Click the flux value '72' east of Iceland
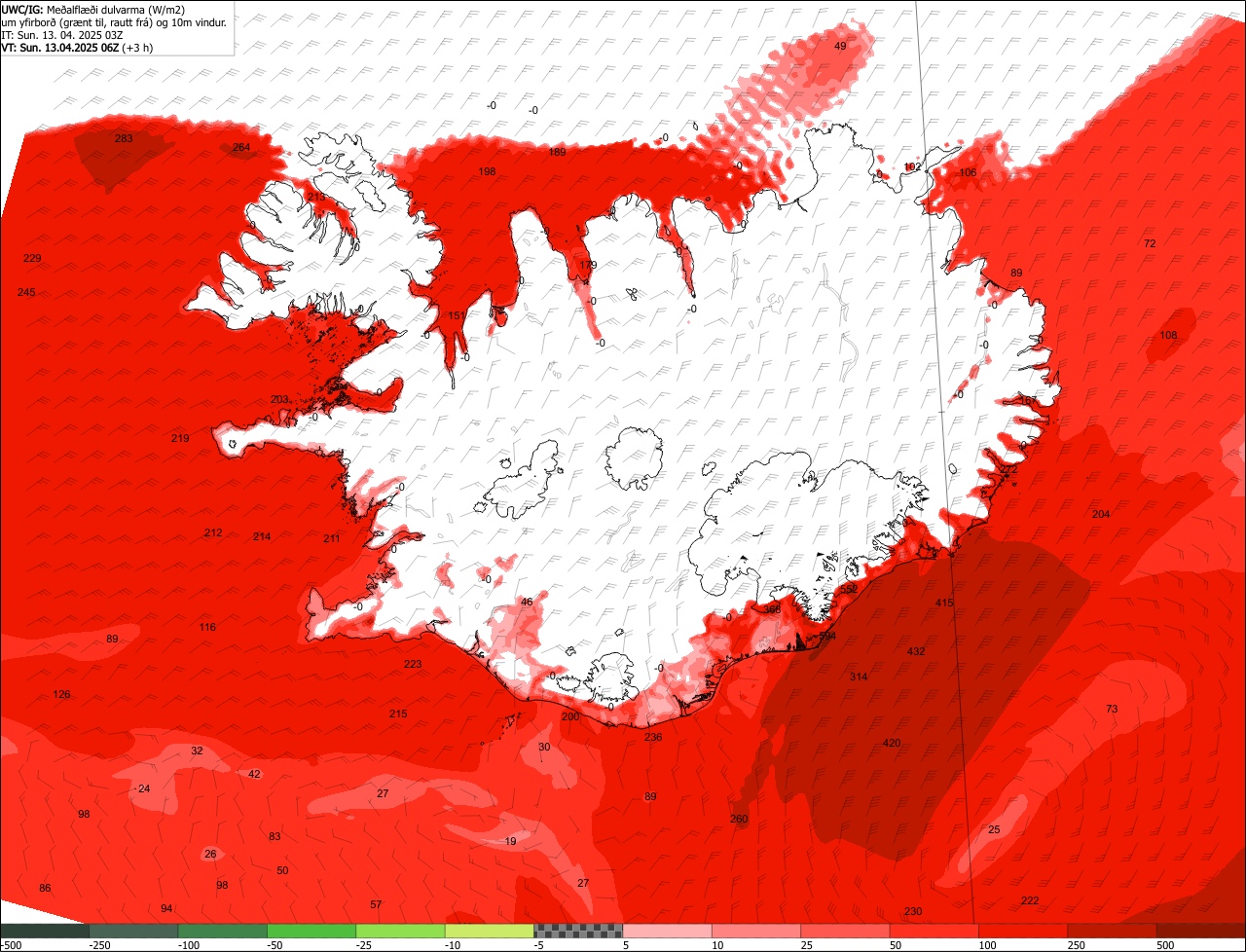This screenshot has height=952, width=1246. pyautogui.click(x=1150, y=243)
